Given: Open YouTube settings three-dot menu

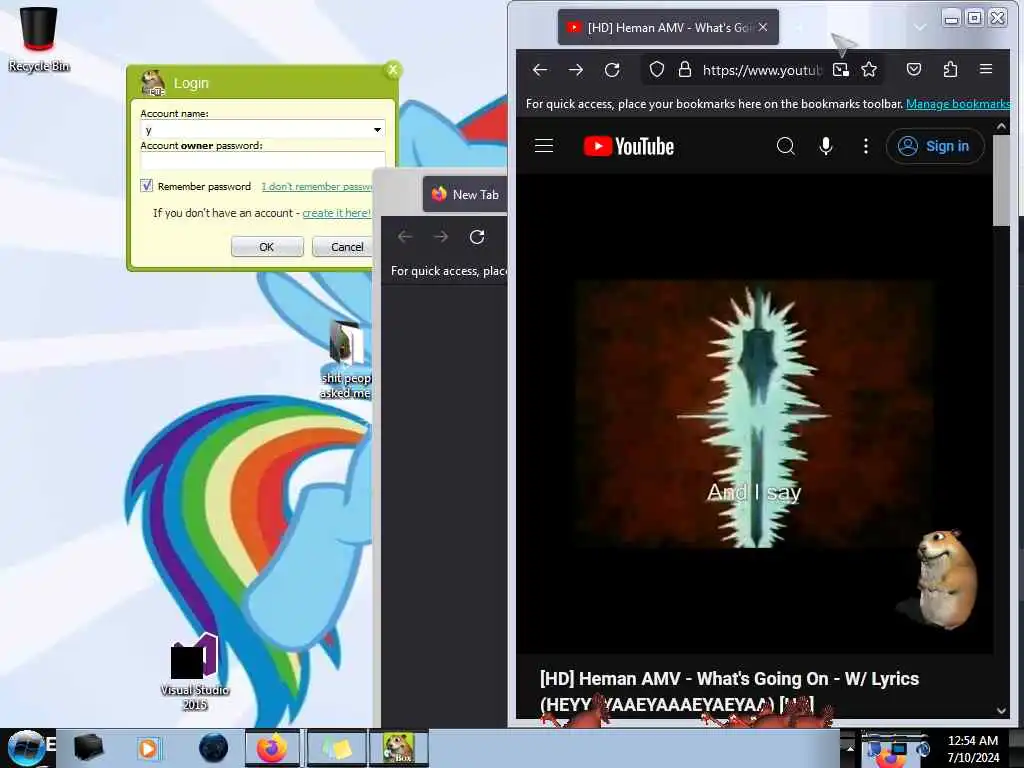Looking at the screenshot, I should [866, 146].
